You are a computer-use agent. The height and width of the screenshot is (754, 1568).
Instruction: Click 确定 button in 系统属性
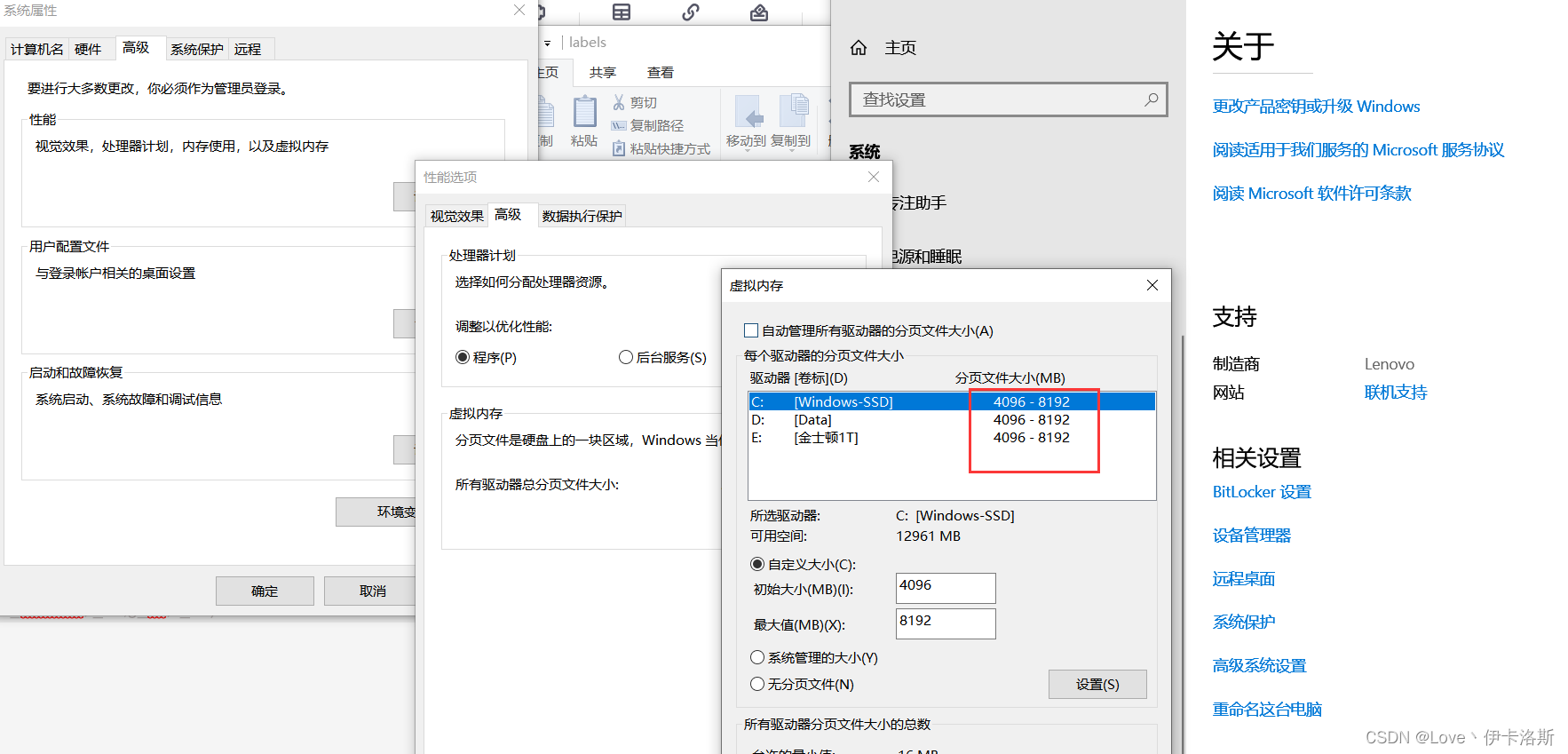[265, 591]
